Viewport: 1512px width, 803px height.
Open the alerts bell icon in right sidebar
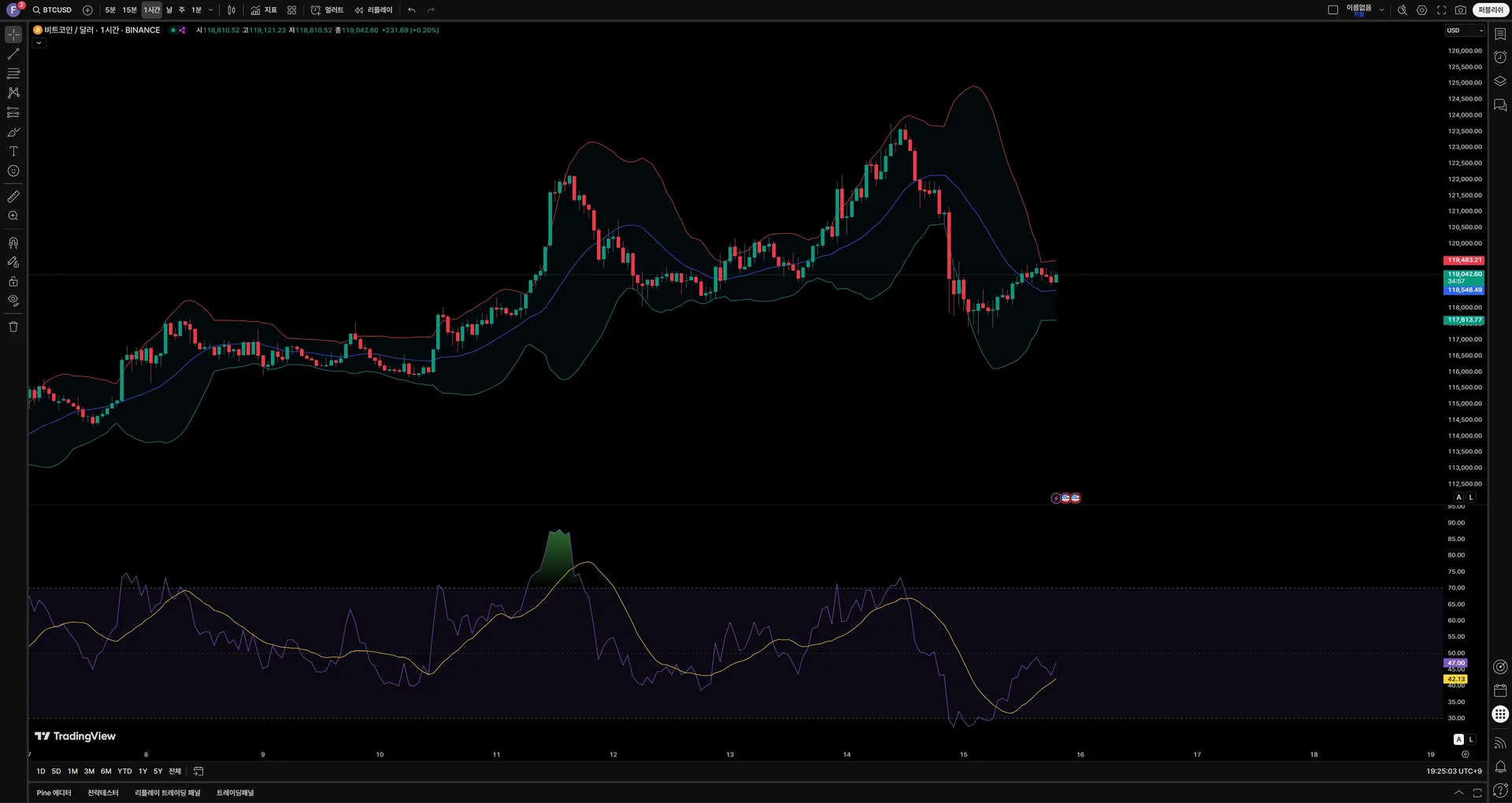tap(1500, 767)
